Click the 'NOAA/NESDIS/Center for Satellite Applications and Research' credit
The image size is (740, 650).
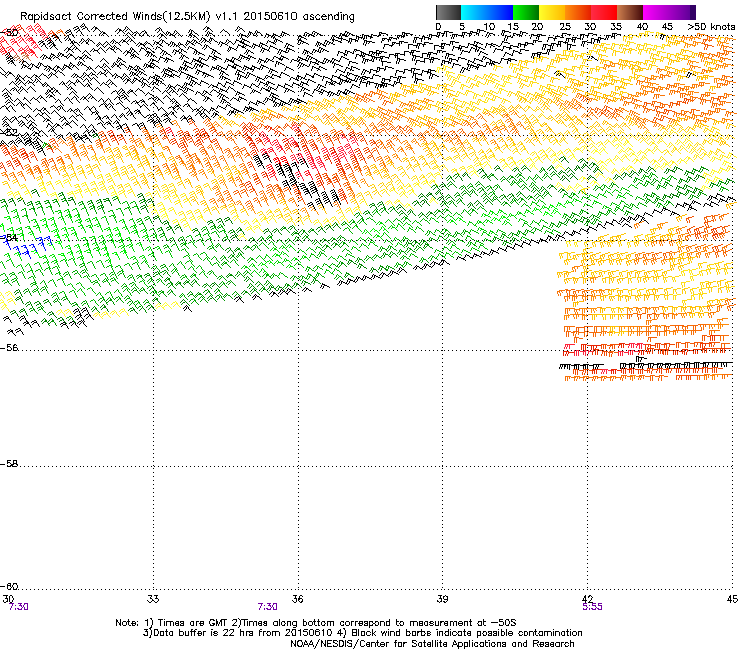pos(432,644)
